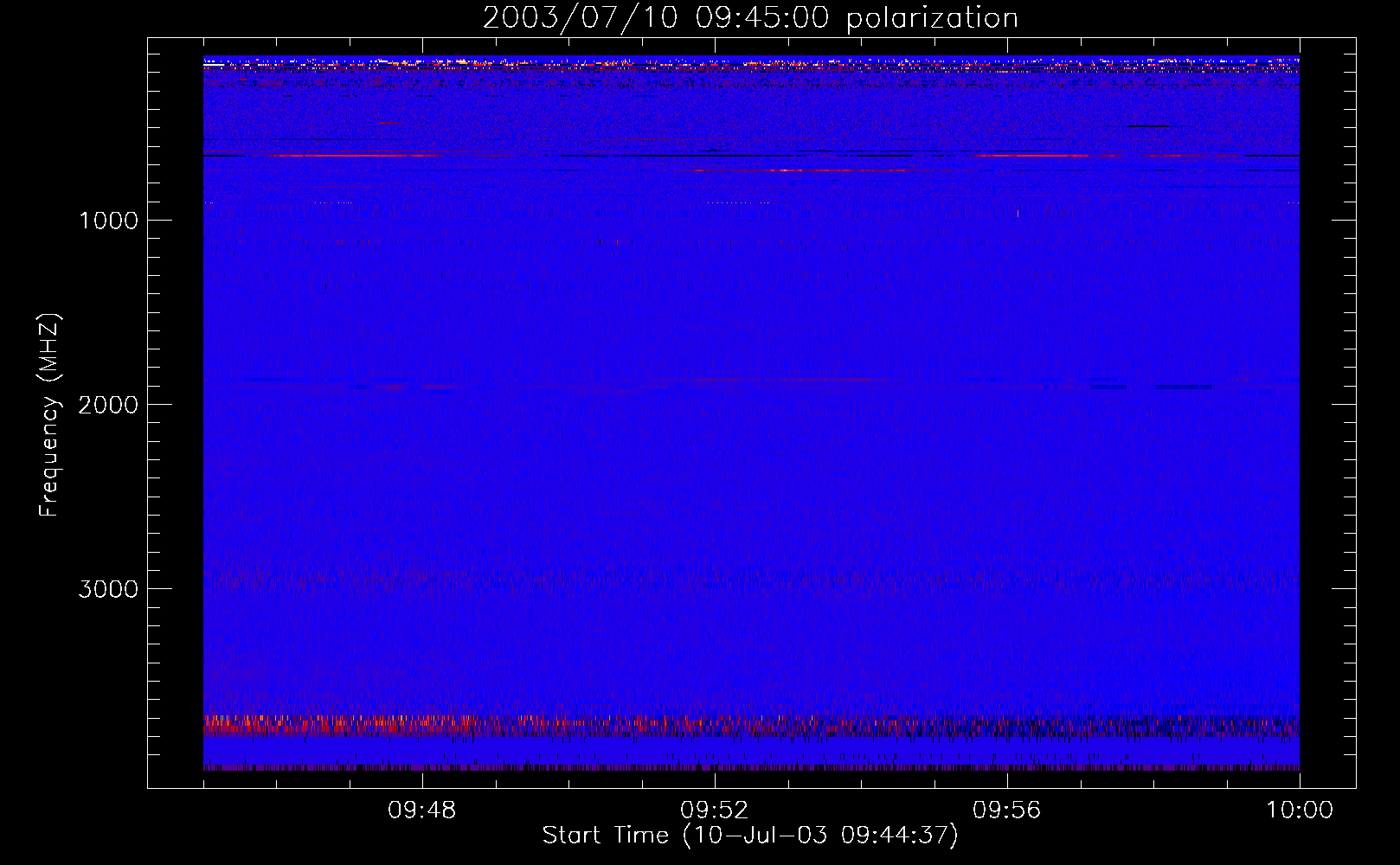Image resolution: width=1400 pixels, height=865 pixels.
Task: Click the 'Frequency (MHZ)' axis label
Action: pyautogui.click(x=49, y=416)
